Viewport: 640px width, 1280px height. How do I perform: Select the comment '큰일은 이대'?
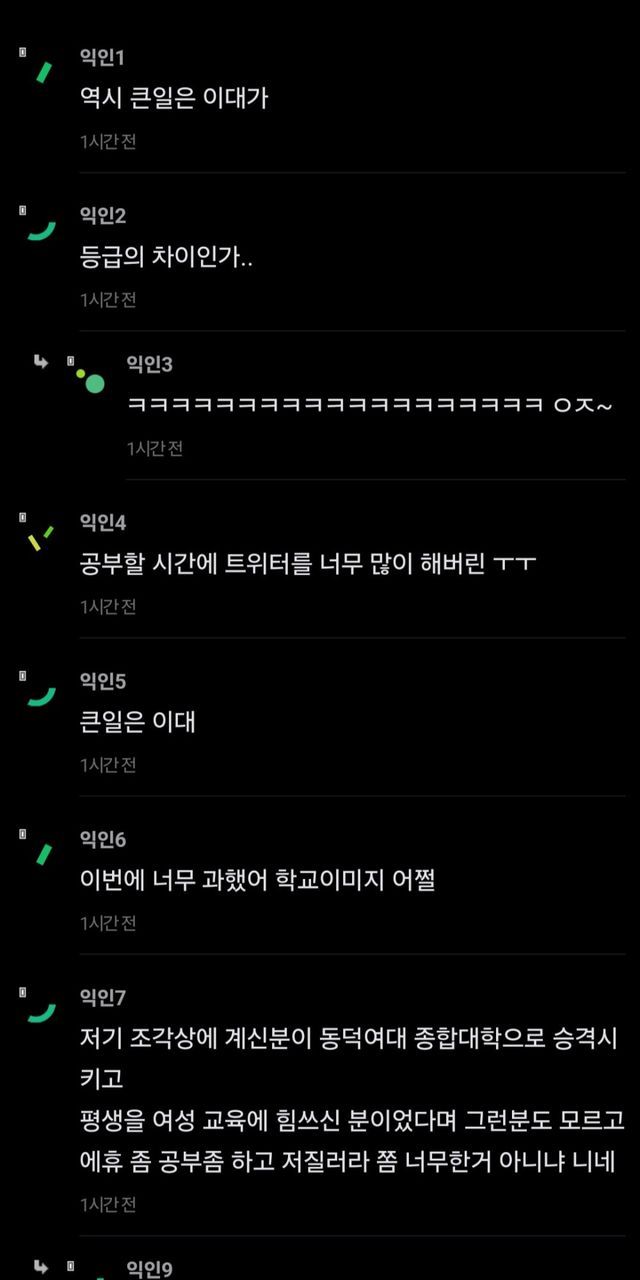click(137, 722)
